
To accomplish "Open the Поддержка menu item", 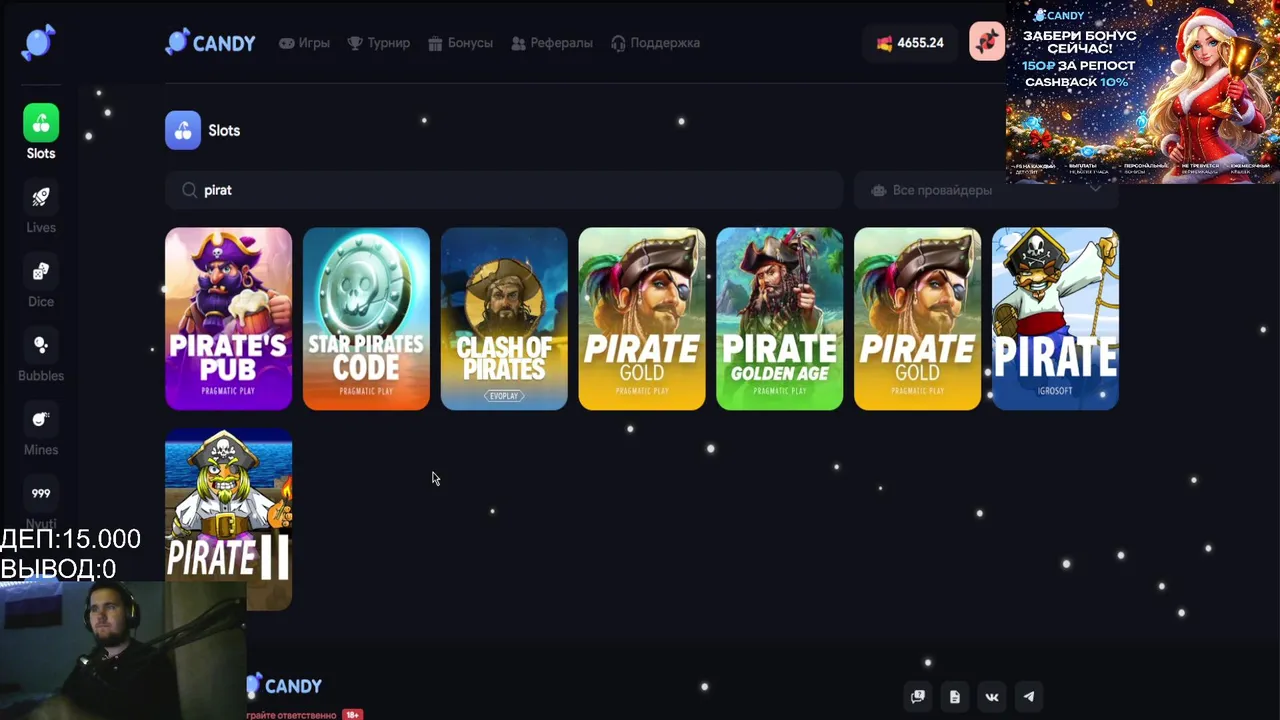I will (x=655, y=43).
